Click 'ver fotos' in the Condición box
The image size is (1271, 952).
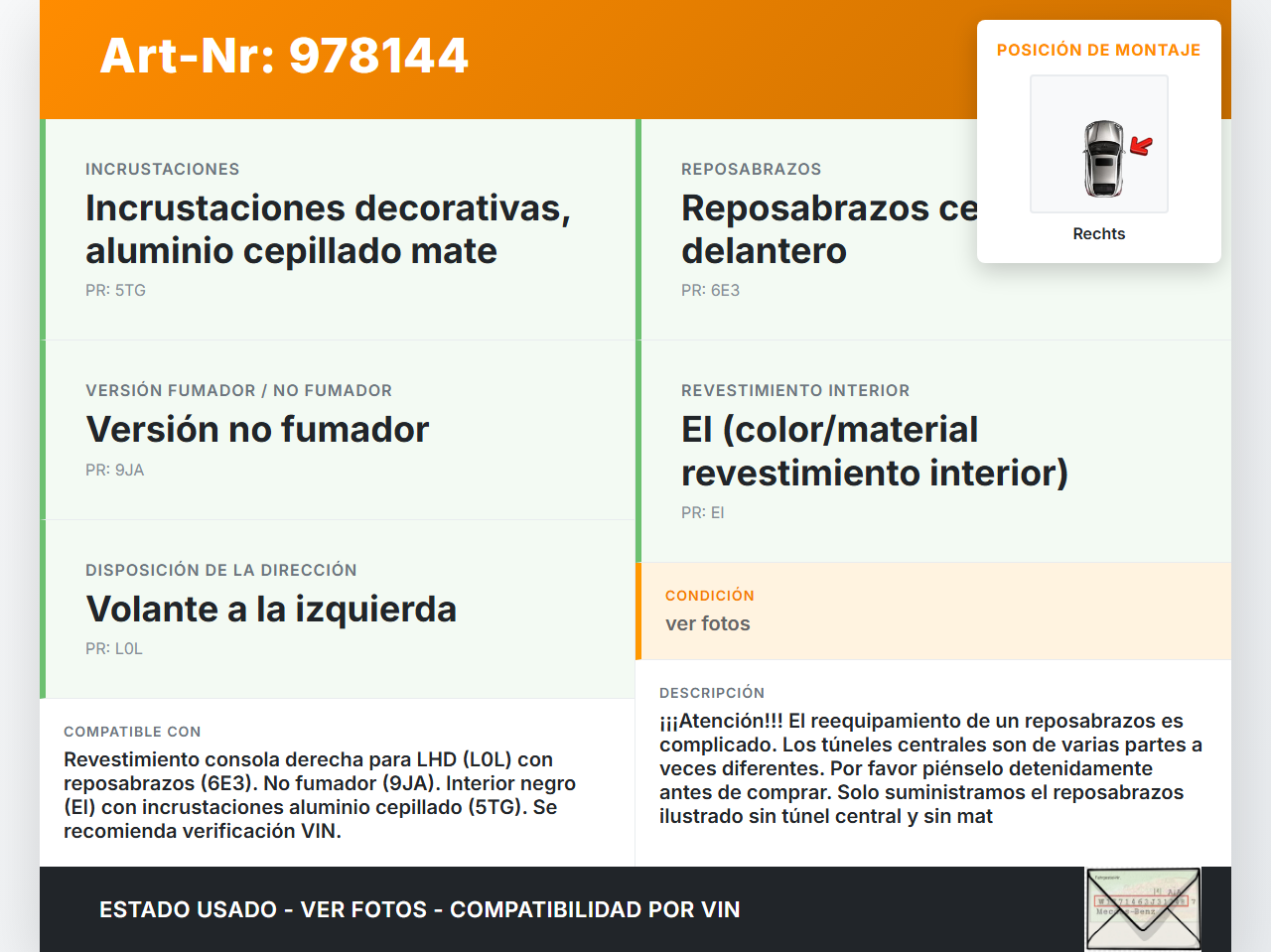pyautogui.click(x=707, y=623)
